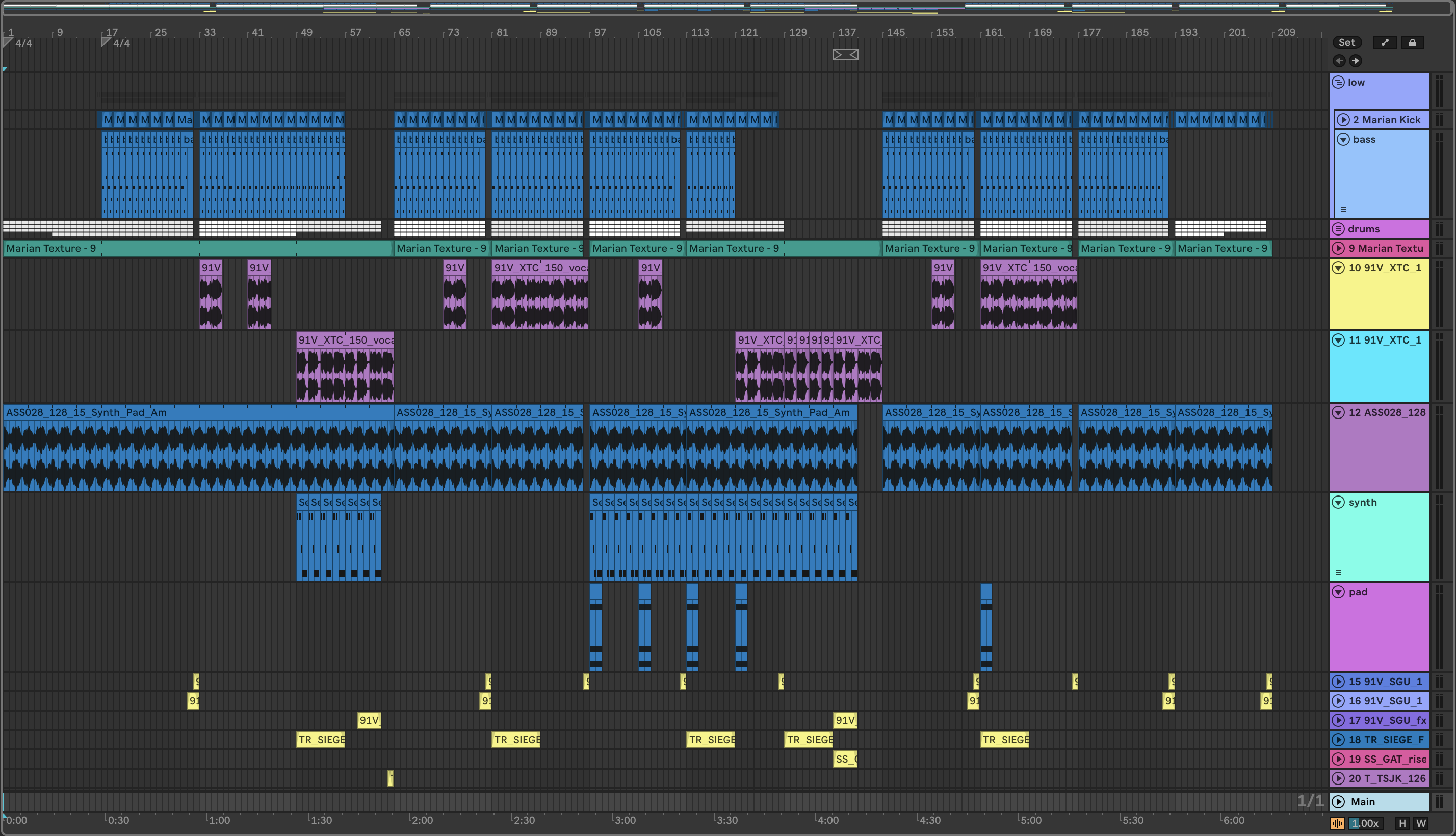This screenshot has height=836, width=1456.
Task: Unfold the Main track
Action: (x=1338, y=802)
